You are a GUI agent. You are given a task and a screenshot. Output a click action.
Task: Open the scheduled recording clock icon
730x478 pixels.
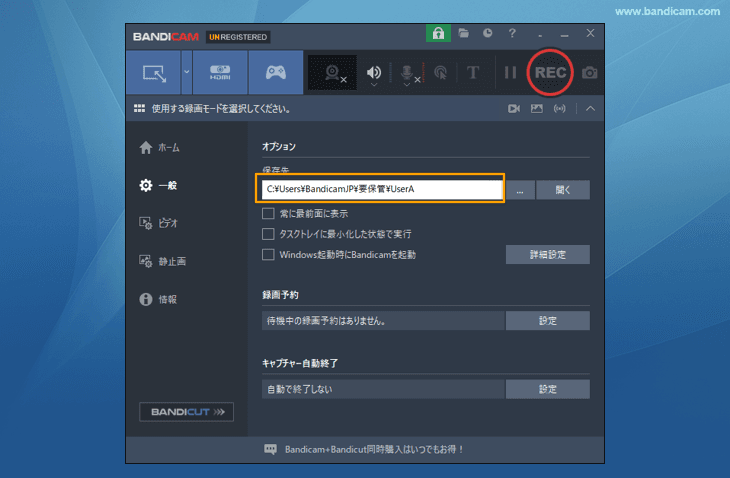coord(487,33)
